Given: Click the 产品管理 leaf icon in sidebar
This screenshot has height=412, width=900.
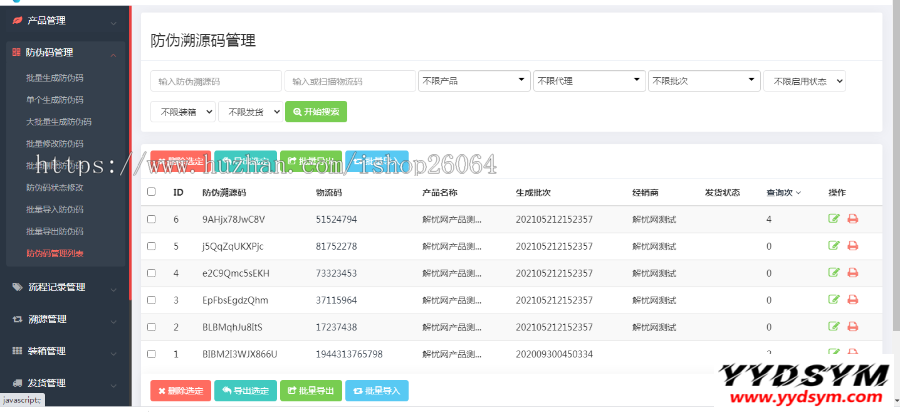Looking at the screenshot, I should tap(16, 19).
